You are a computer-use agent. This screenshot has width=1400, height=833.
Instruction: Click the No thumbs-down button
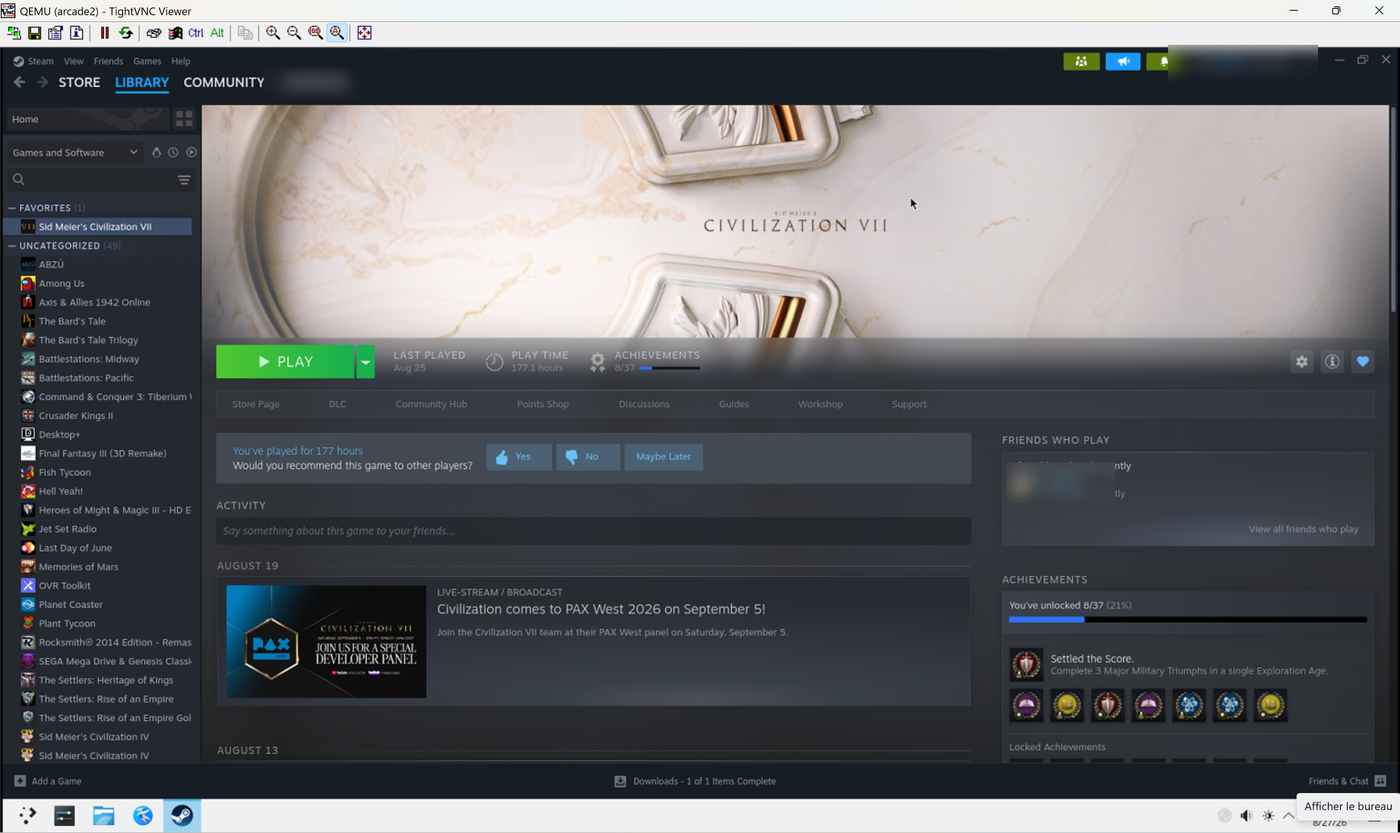588,457
